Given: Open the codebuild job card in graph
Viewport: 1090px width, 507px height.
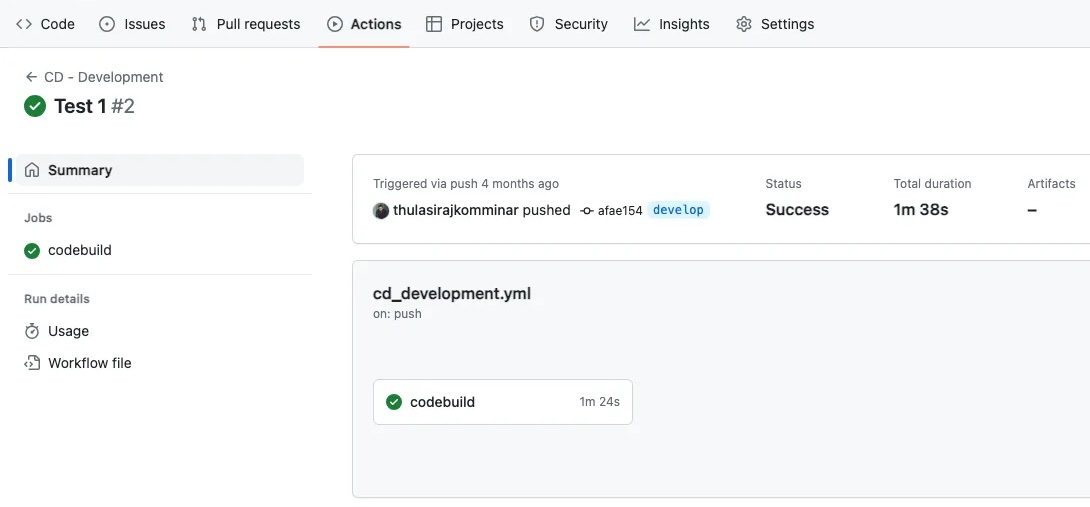Looking at the screenshot, I should point(503,402).
